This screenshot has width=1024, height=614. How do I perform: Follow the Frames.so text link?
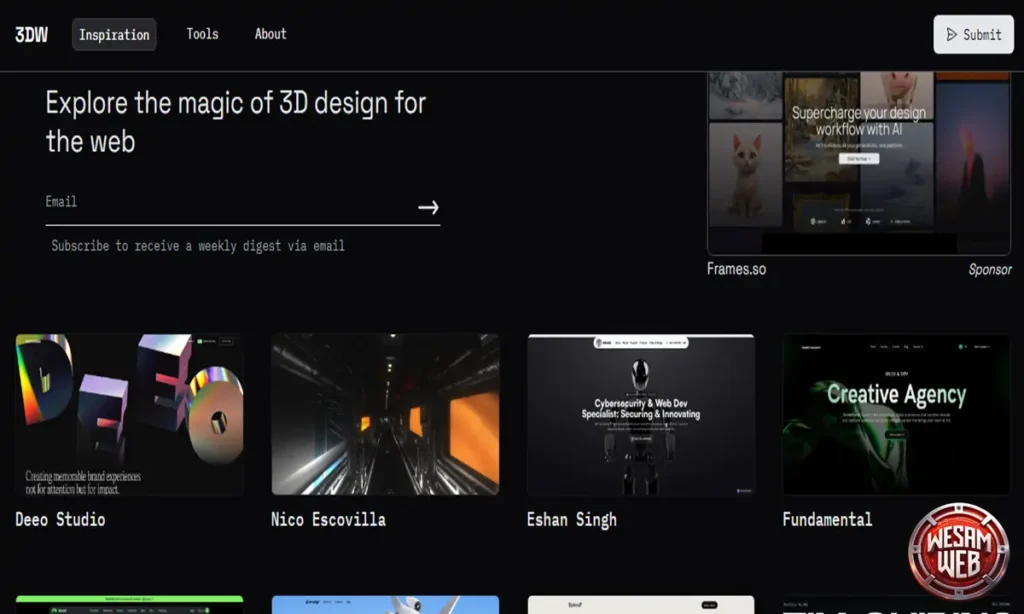[736, 269]
